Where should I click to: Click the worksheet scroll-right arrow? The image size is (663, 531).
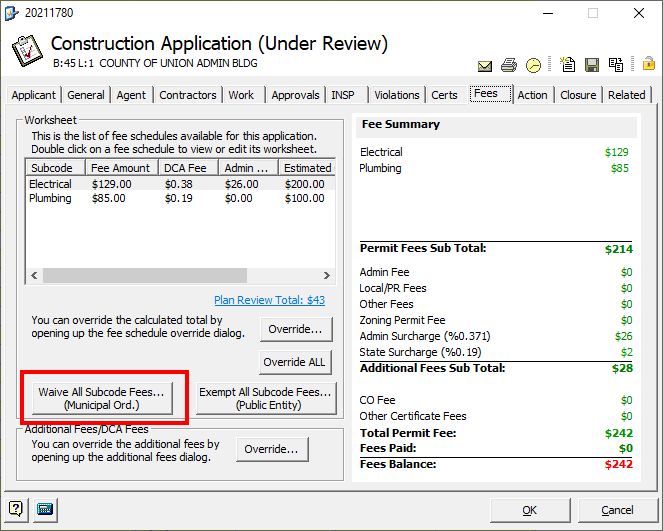click(x=326, y=276)
